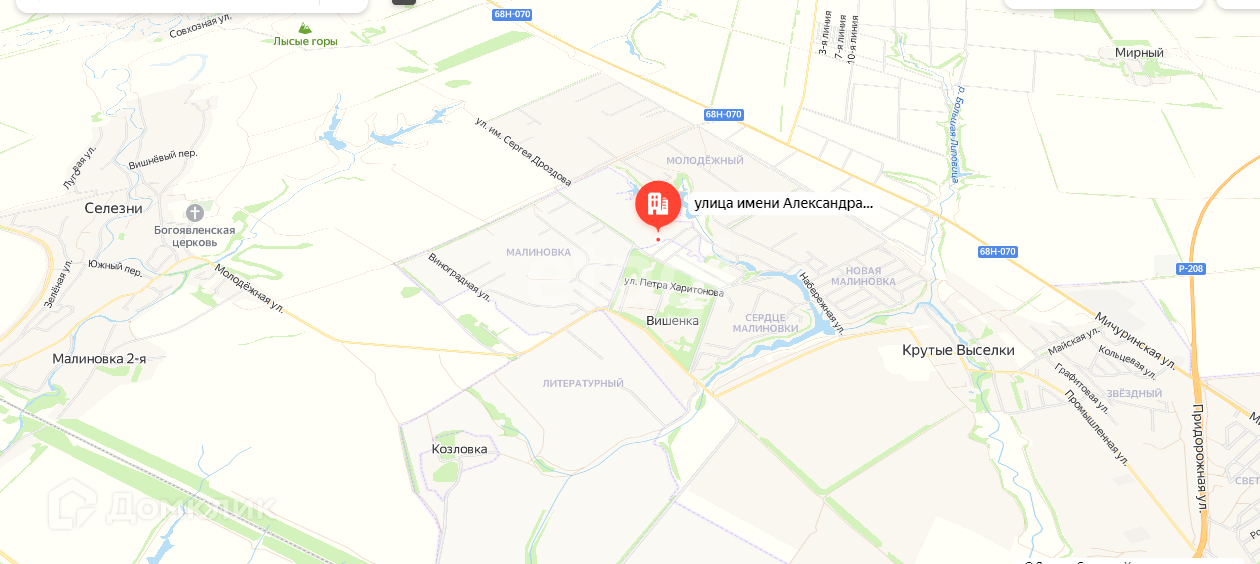The image size is (1260, 564).
Task: Select the Крутые Выселки locality label
Action: 958,350
